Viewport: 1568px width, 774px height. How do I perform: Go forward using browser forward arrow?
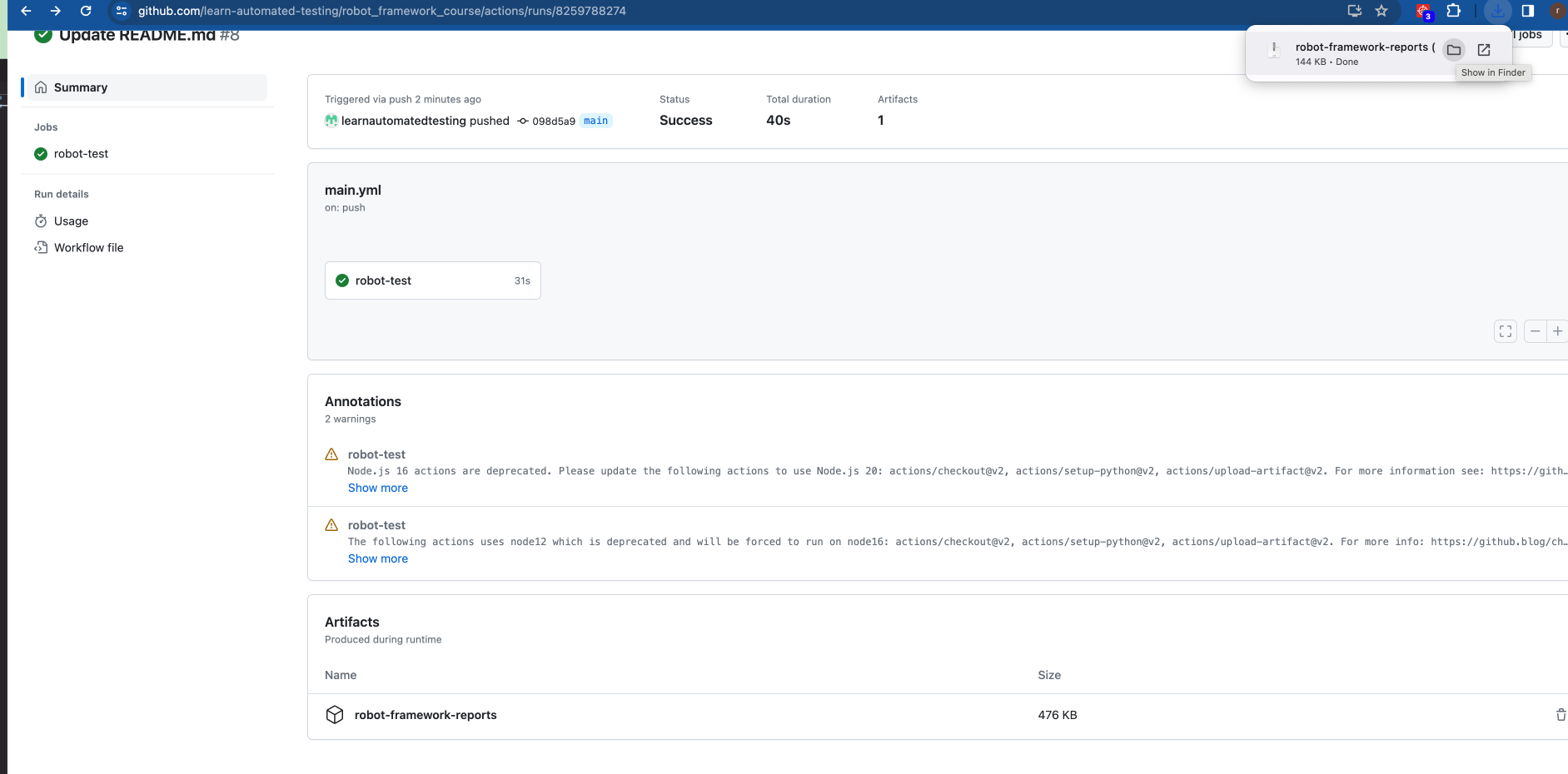[x=56, y=11]
